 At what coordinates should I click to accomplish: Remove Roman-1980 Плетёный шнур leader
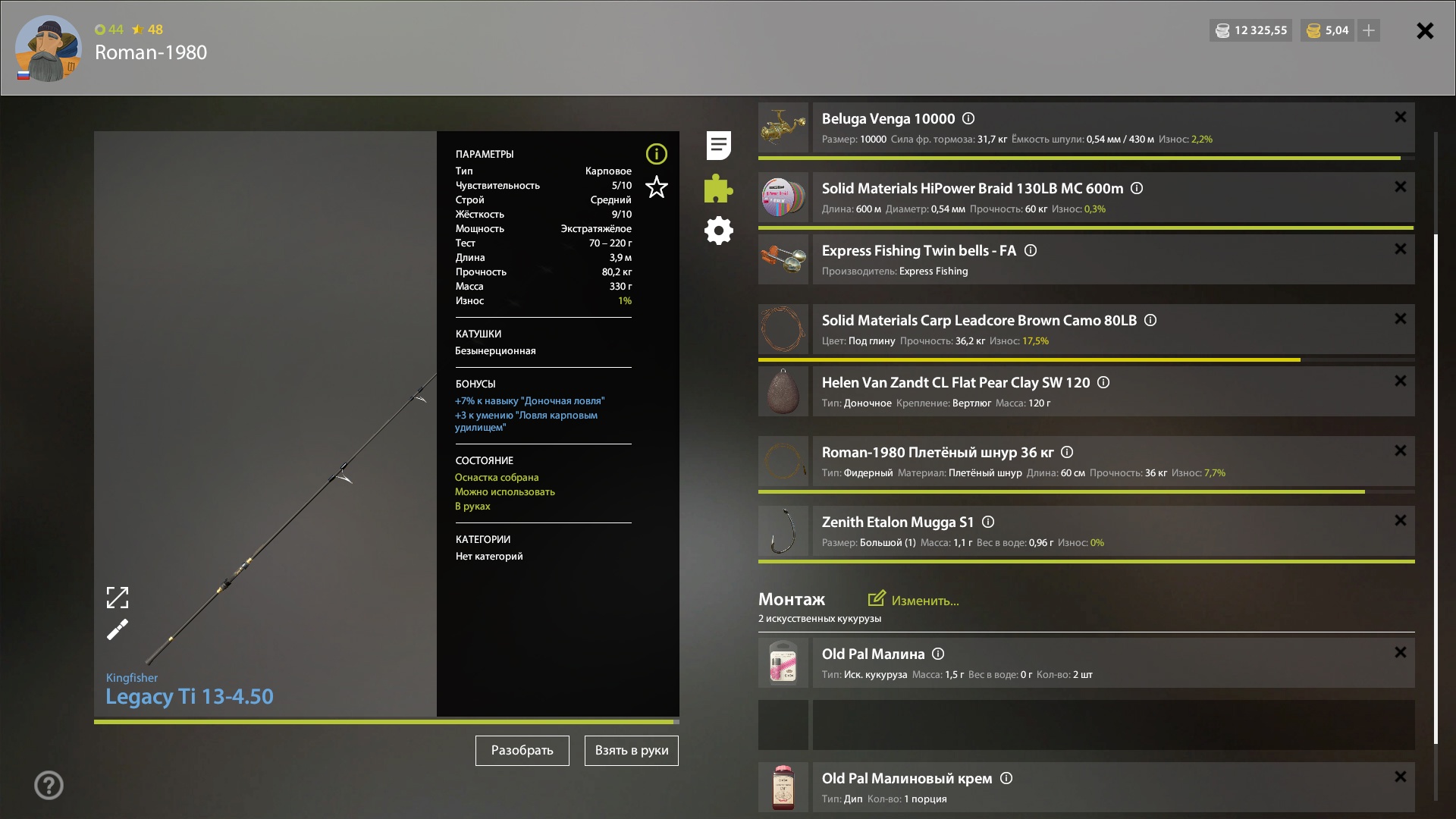click(1401, 450)
